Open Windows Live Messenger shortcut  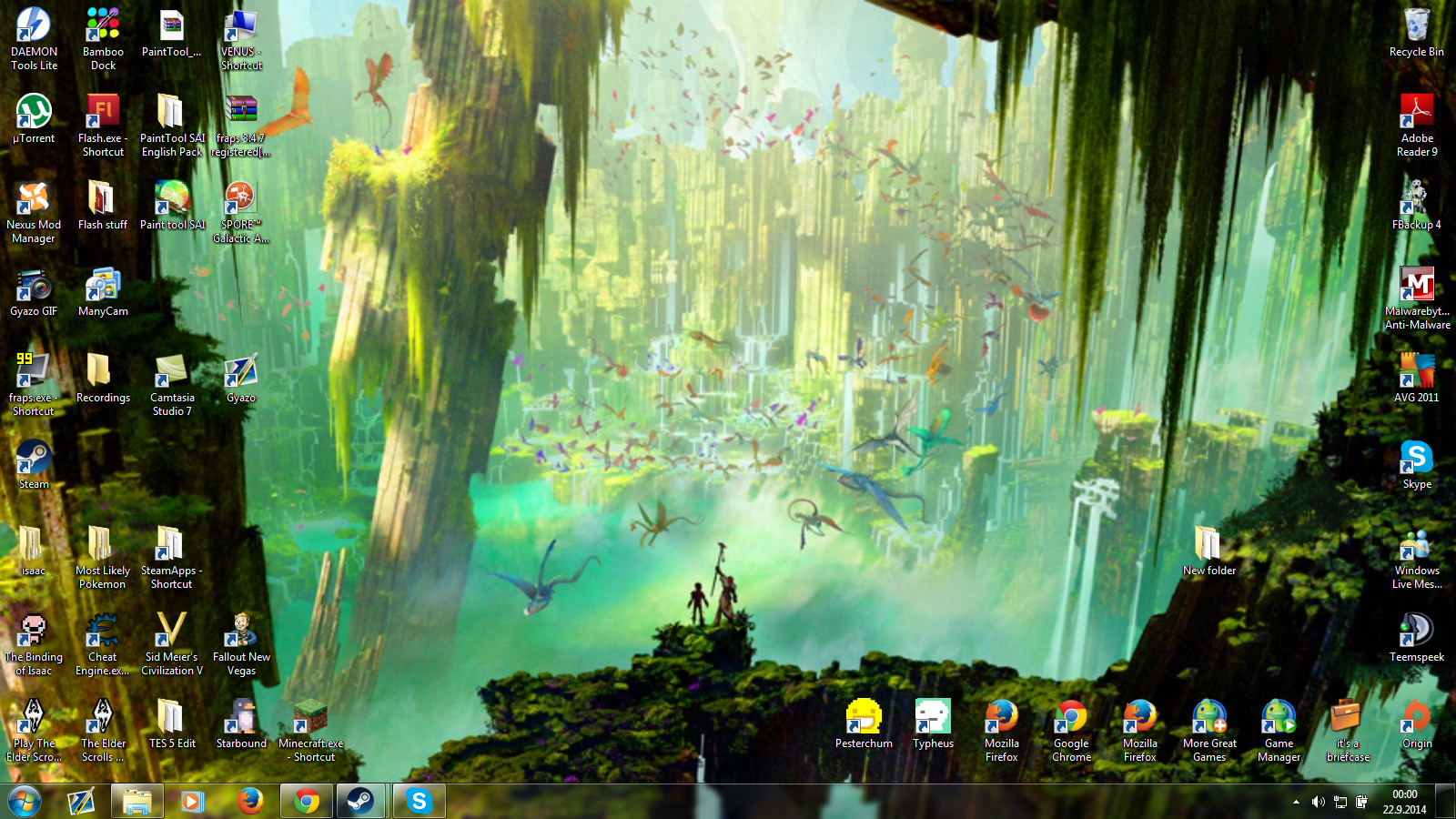1417,559
